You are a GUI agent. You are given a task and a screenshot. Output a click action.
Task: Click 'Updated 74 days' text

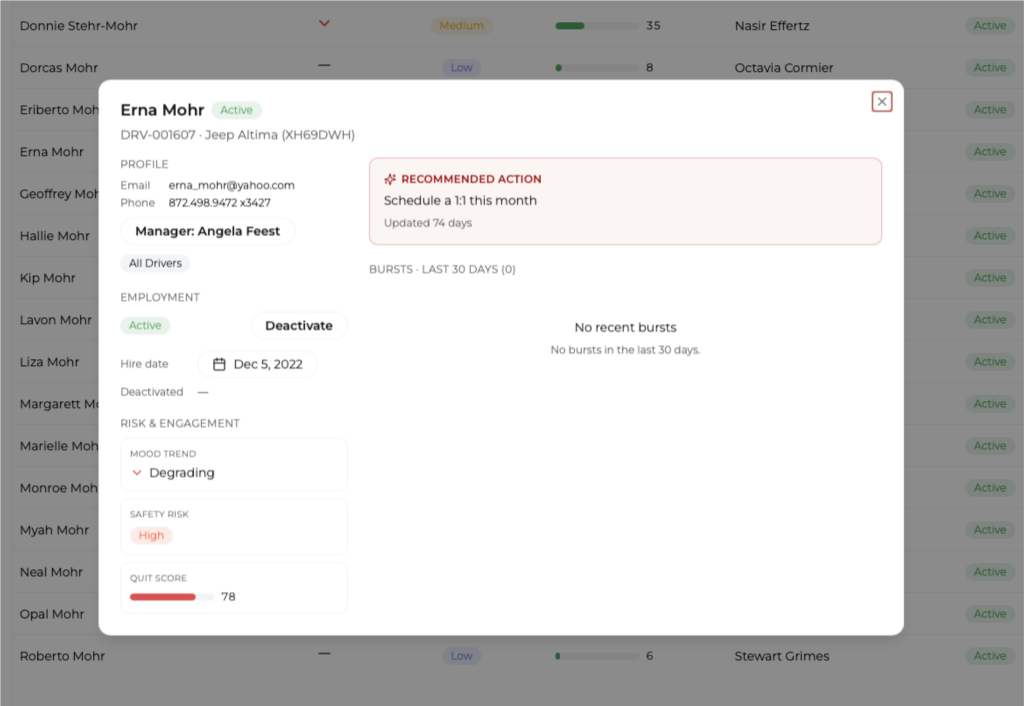[428, 223]
